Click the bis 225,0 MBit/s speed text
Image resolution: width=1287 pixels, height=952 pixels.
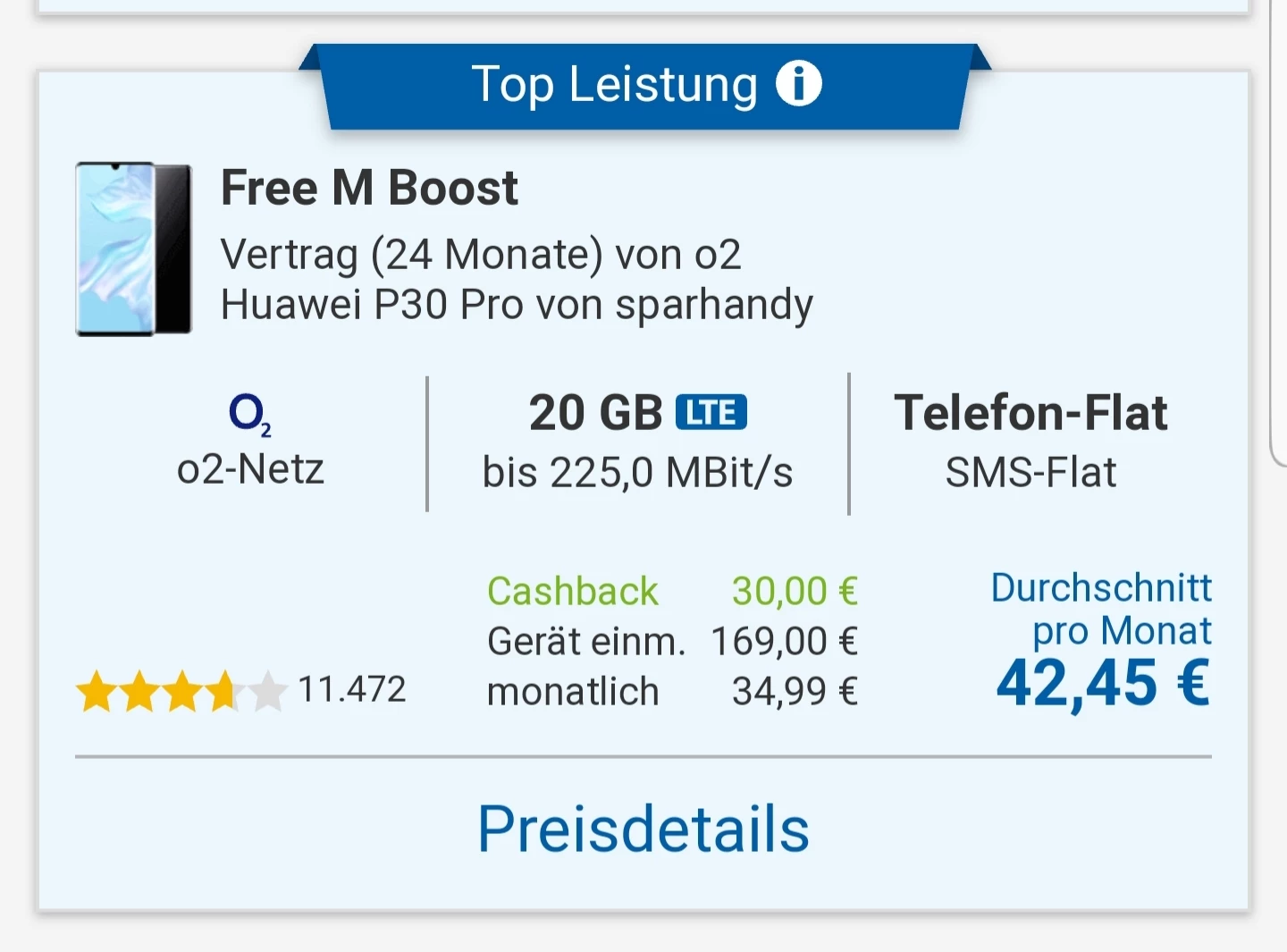click(637, 472)
